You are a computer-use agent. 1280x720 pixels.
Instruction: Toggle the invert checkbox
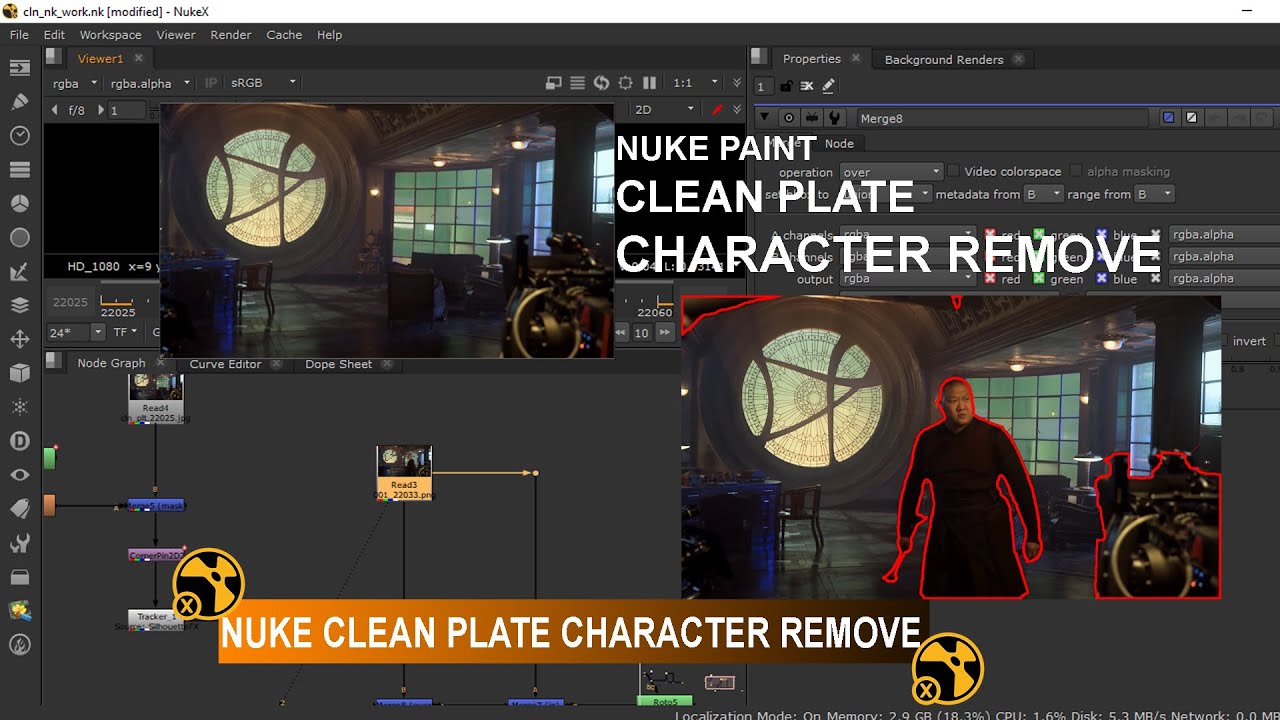pyautogui.click(x=1225, y=341)
